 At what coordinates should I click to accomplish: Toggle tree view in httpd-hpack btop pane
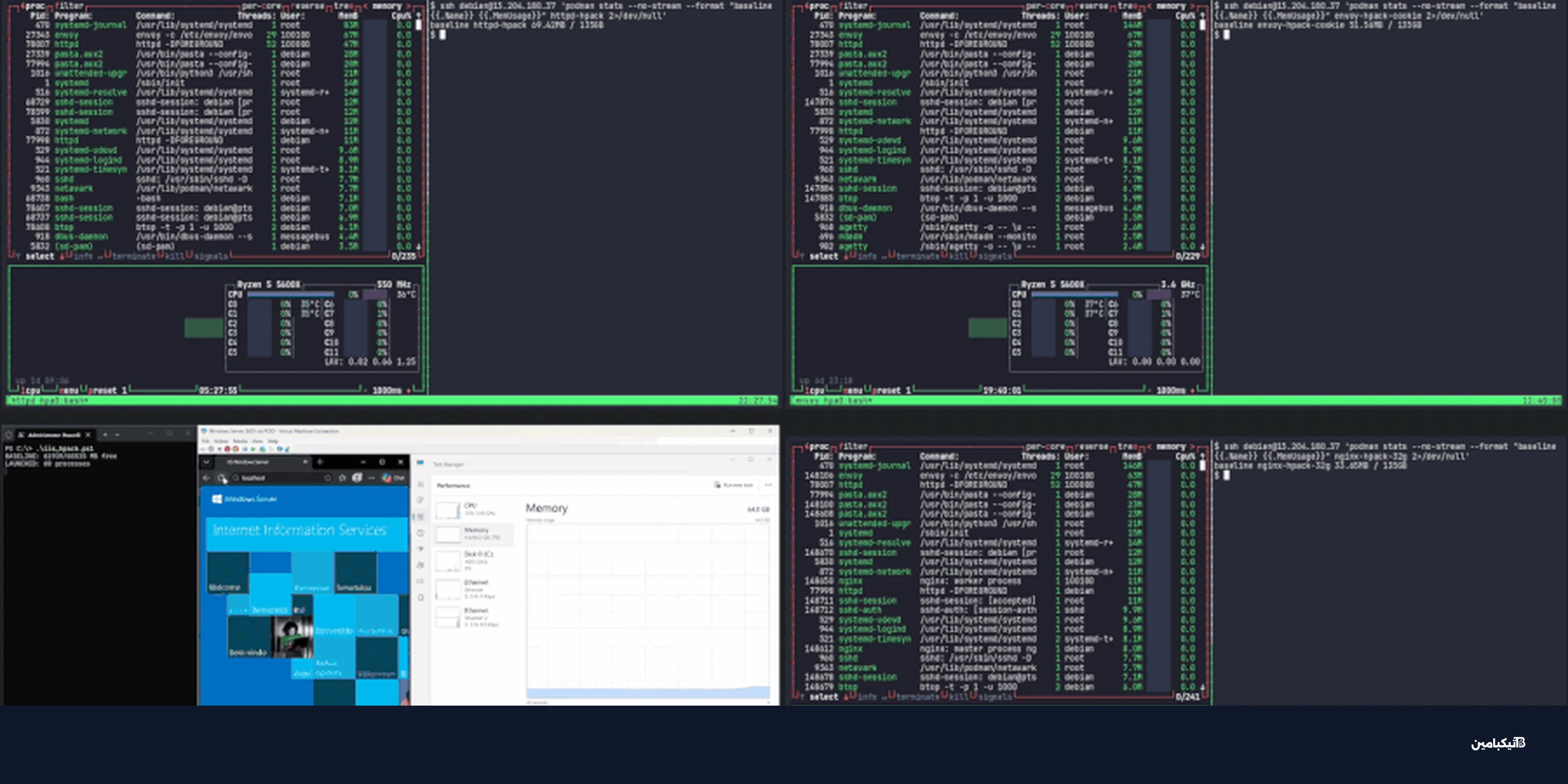tap(344, 6)
